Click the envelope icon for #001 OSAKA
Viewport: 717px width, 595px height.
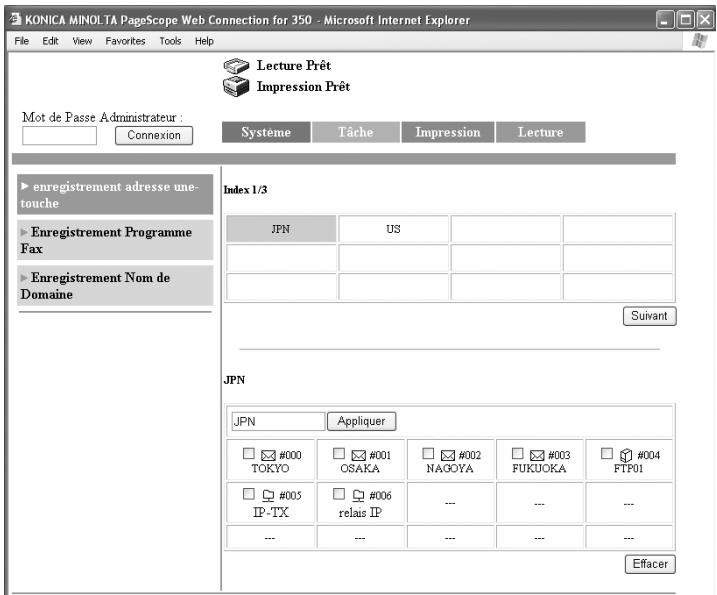click(x=358, y=456)
